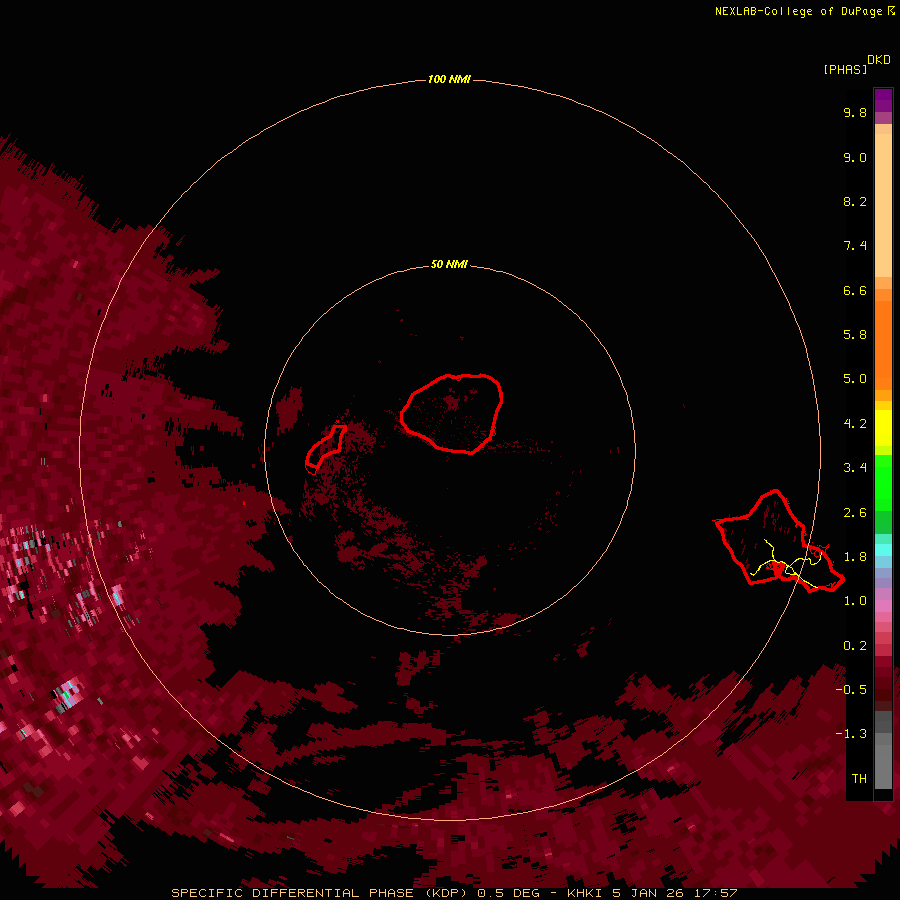This screenshot has height=900, width=900.
Task: Click the island outline with yellow roads
Action: point(779,541)
